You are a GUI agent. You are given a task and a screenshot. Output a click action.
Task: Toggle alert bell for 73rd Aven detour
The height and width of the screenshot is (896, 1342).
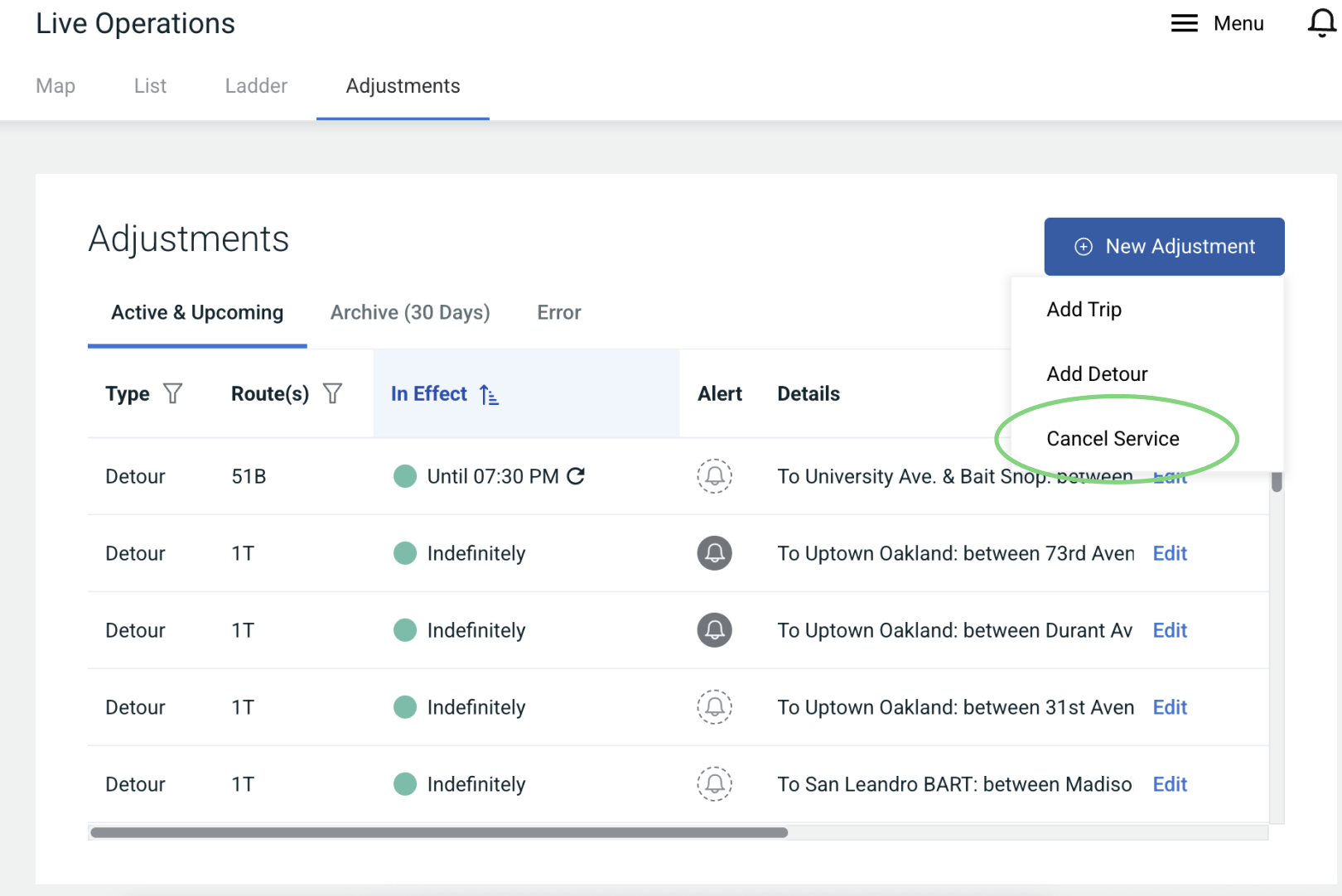point(714,553)
